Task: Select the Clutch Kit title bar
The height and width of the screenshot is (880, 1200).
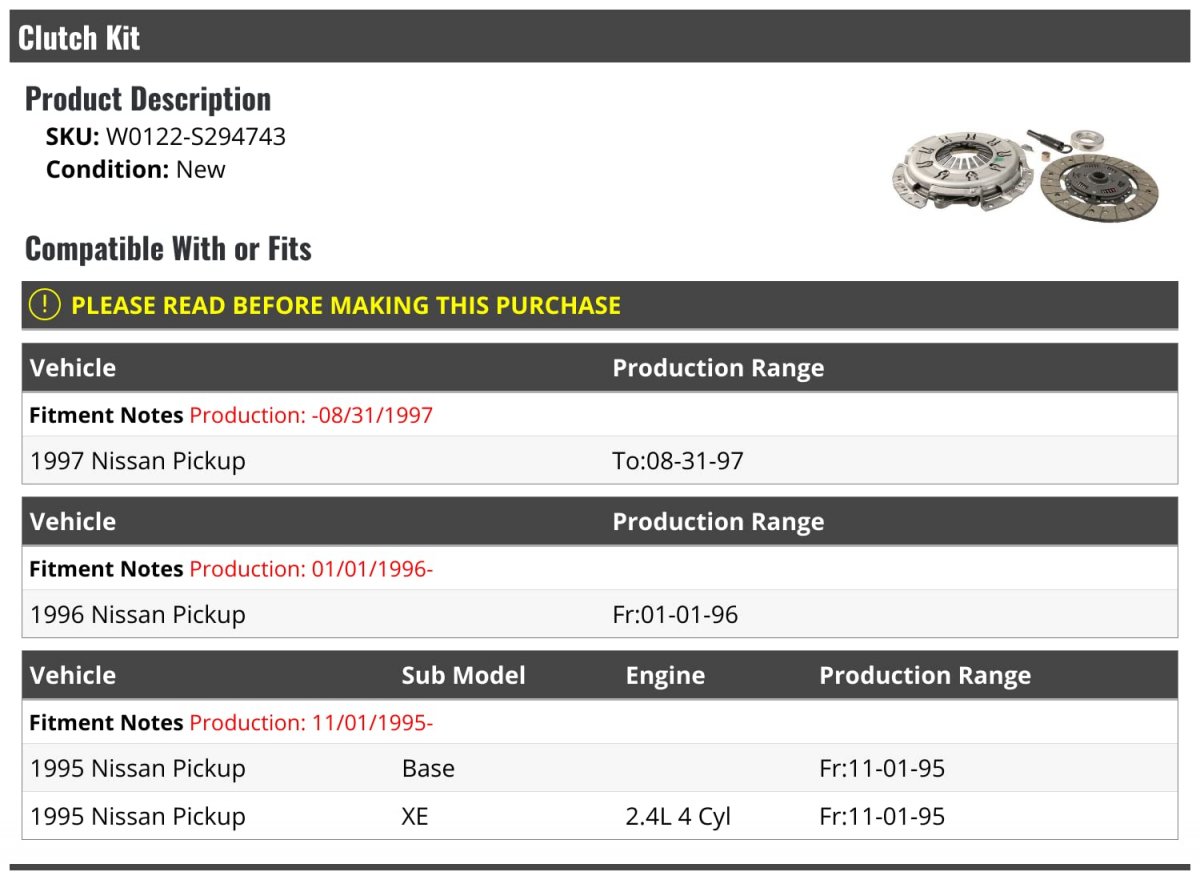Action: click(x=600, y=37)
